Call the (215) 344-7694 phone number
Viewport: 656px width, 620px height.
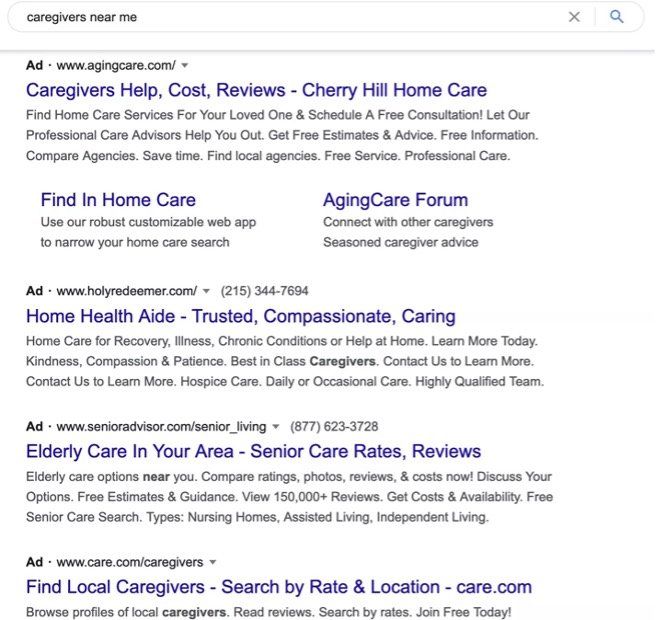[264, 291]
